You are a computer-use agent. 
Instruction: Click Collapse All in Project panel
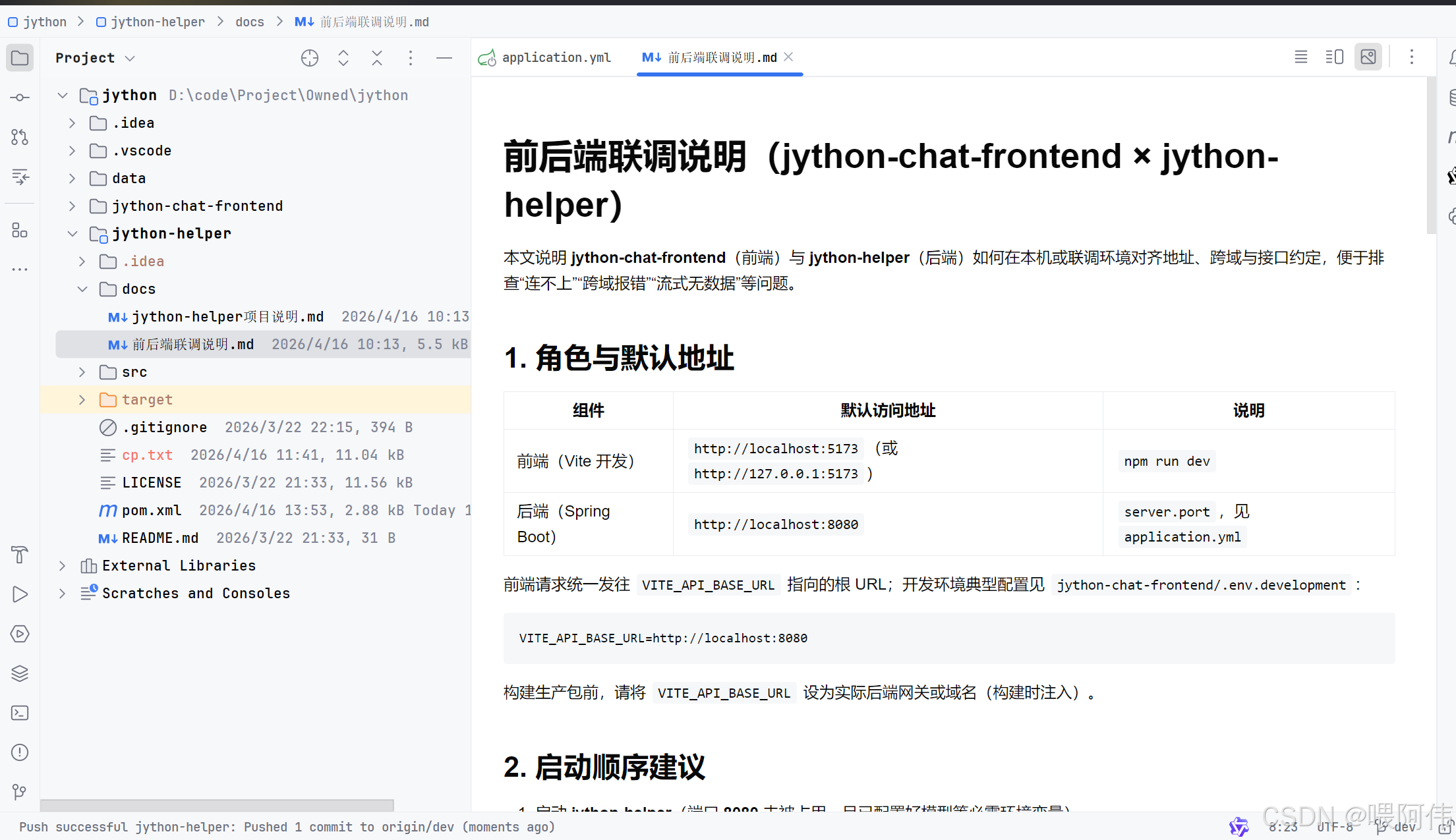(376, 58)
